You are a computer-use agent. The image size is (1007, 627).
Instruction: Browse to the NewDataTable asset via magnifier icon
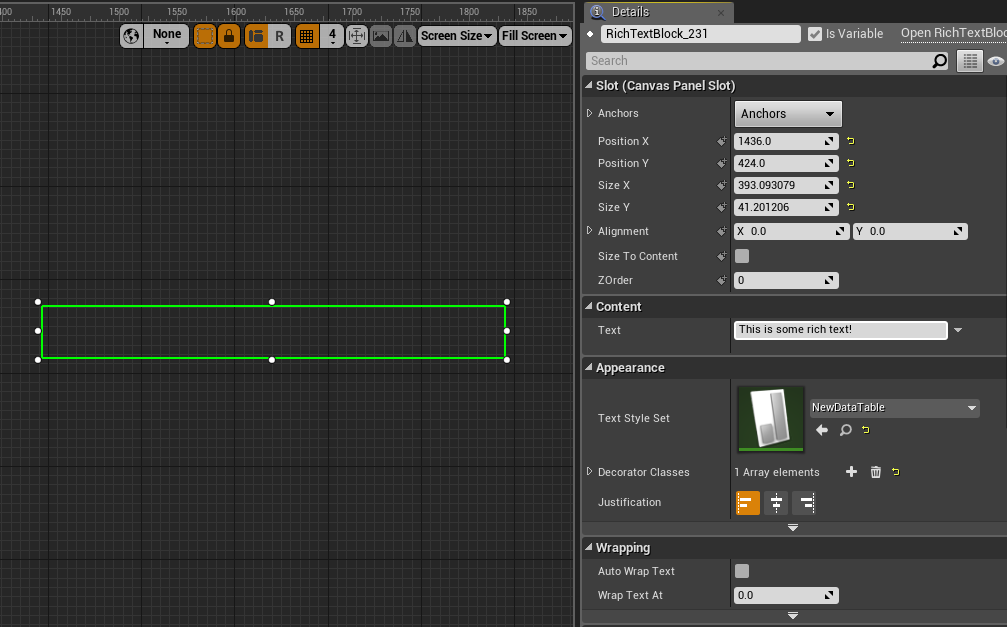click(x=845, y=430)
